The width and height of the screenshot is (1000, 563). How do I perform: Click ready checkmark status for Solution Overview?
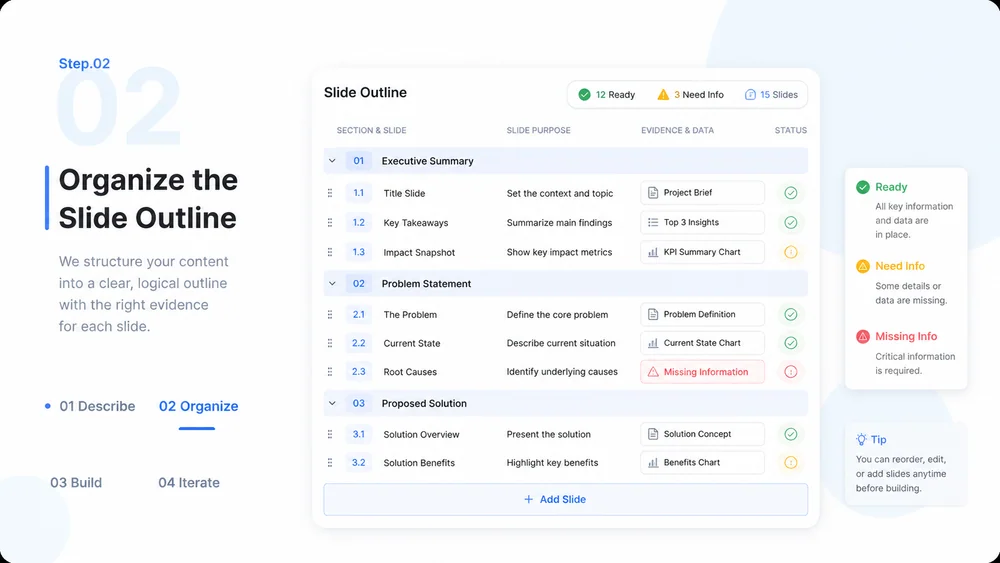click(791, 434)
